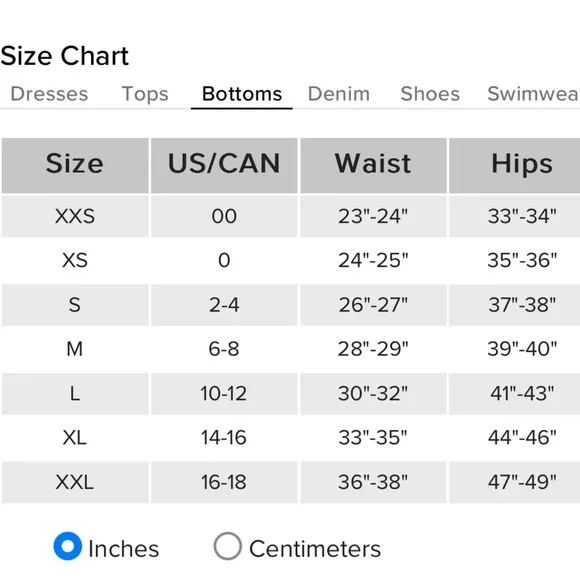
Task: Select the XXS size row cell
Action: point(75,216)
